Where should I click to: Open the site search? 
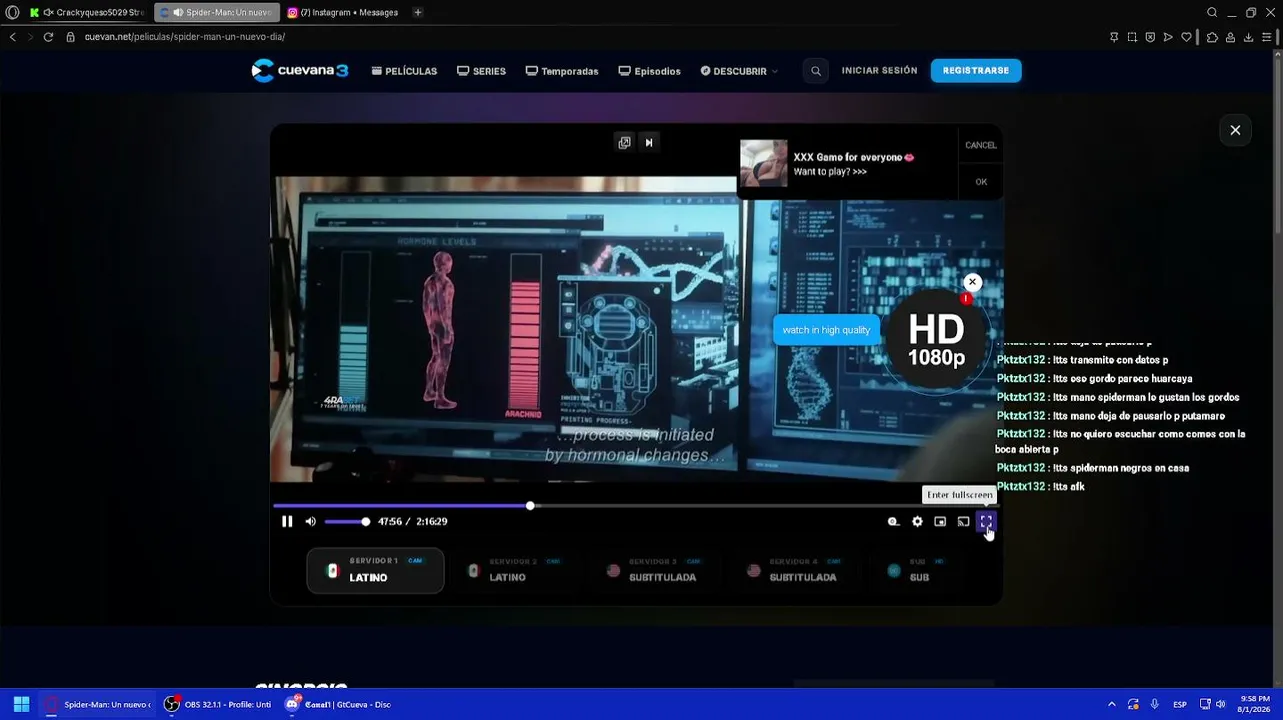coord(816,71)
